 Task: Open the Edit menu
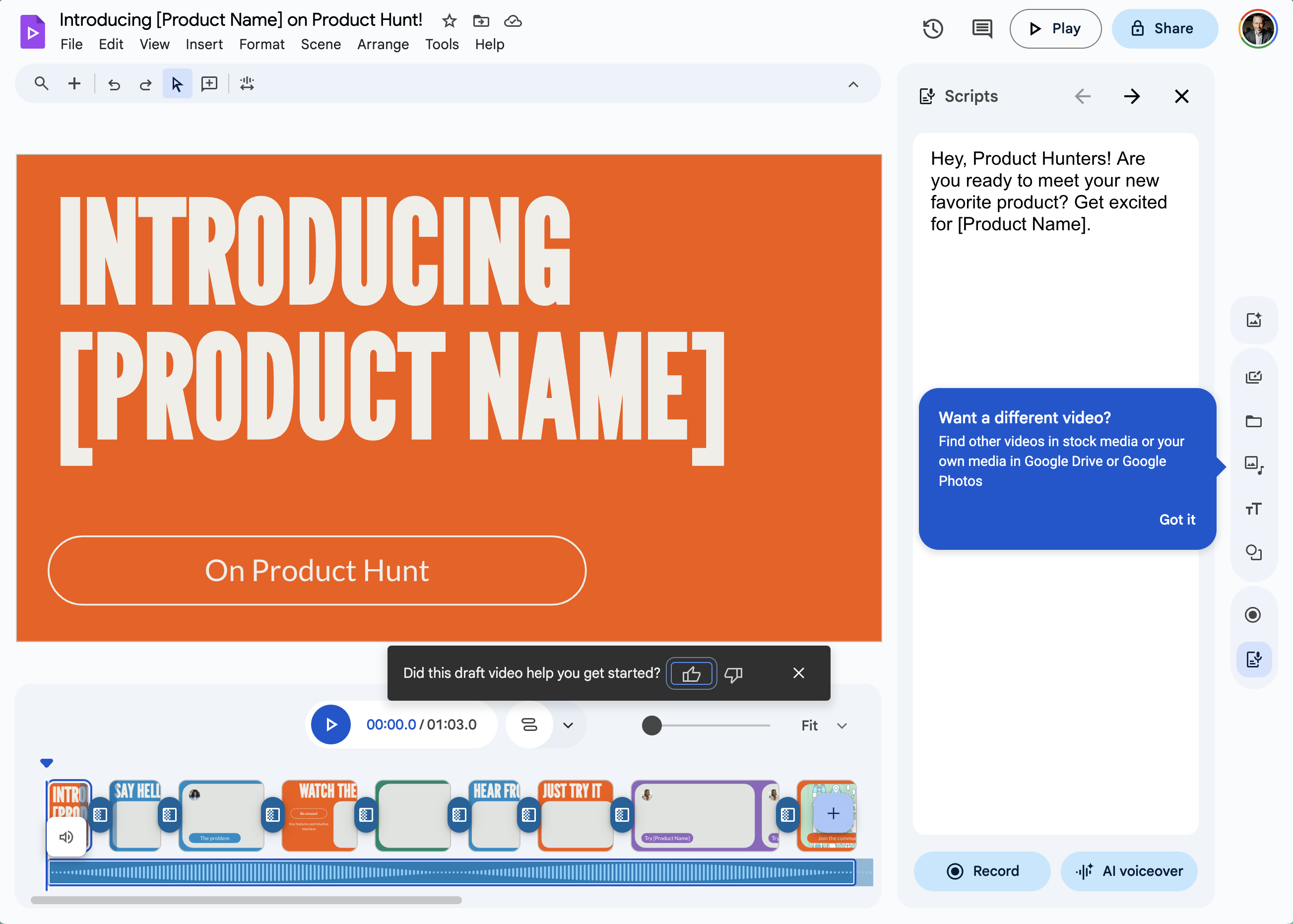pyautogui.click(x=111, y=44)
